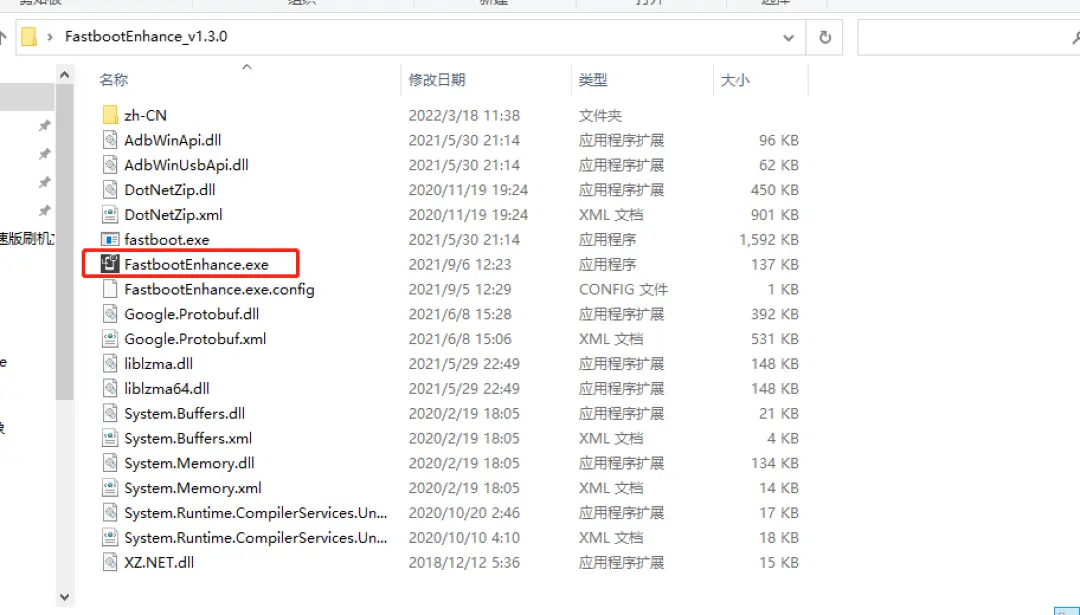Select the zh-CN folder icon
This screenshot has height=615, width=1080.
(x=110, y=115)
